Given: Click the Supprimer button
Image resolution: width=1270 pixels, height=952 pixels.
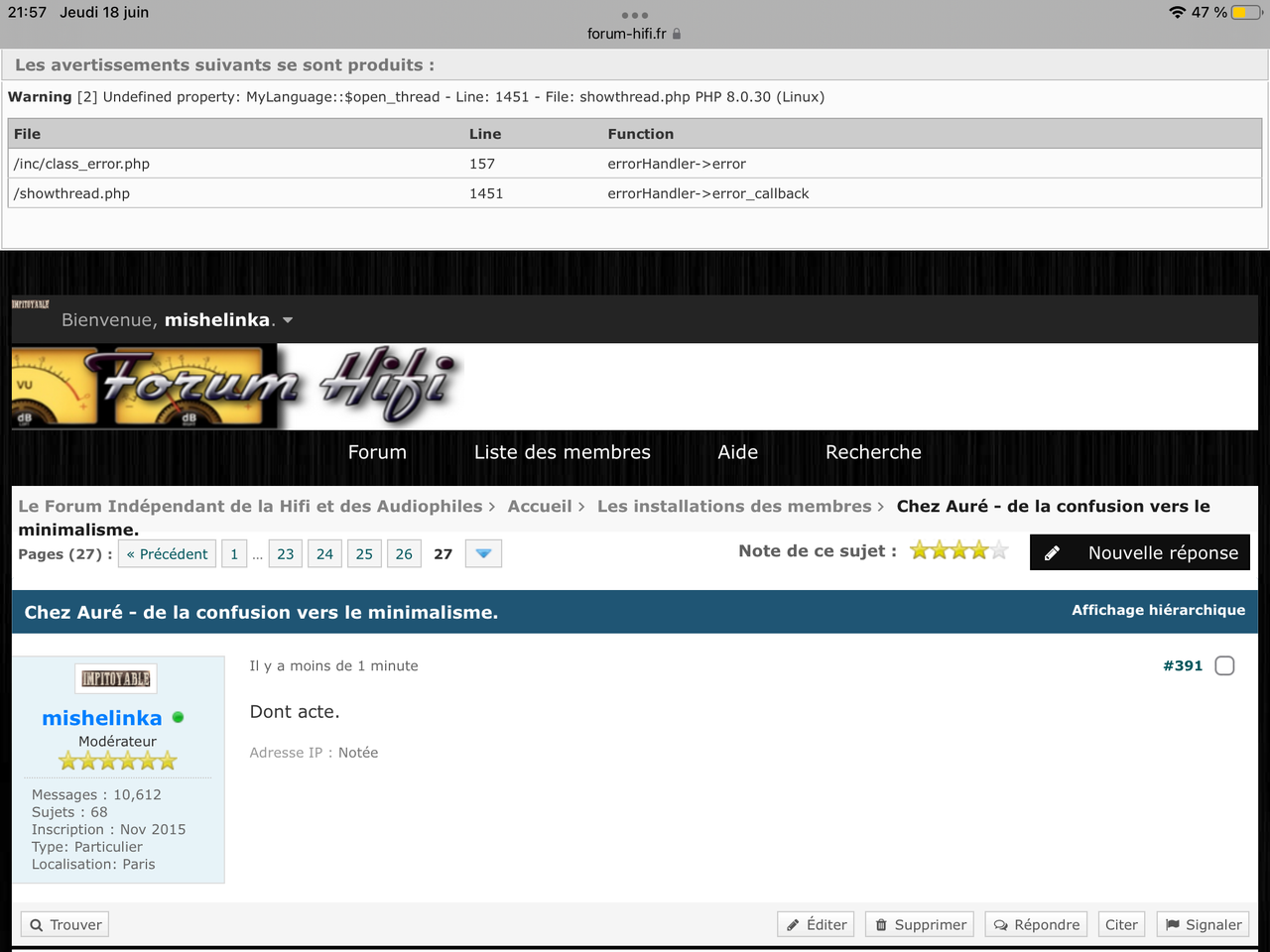Looking at the screenshot, I should click(920, 924).
